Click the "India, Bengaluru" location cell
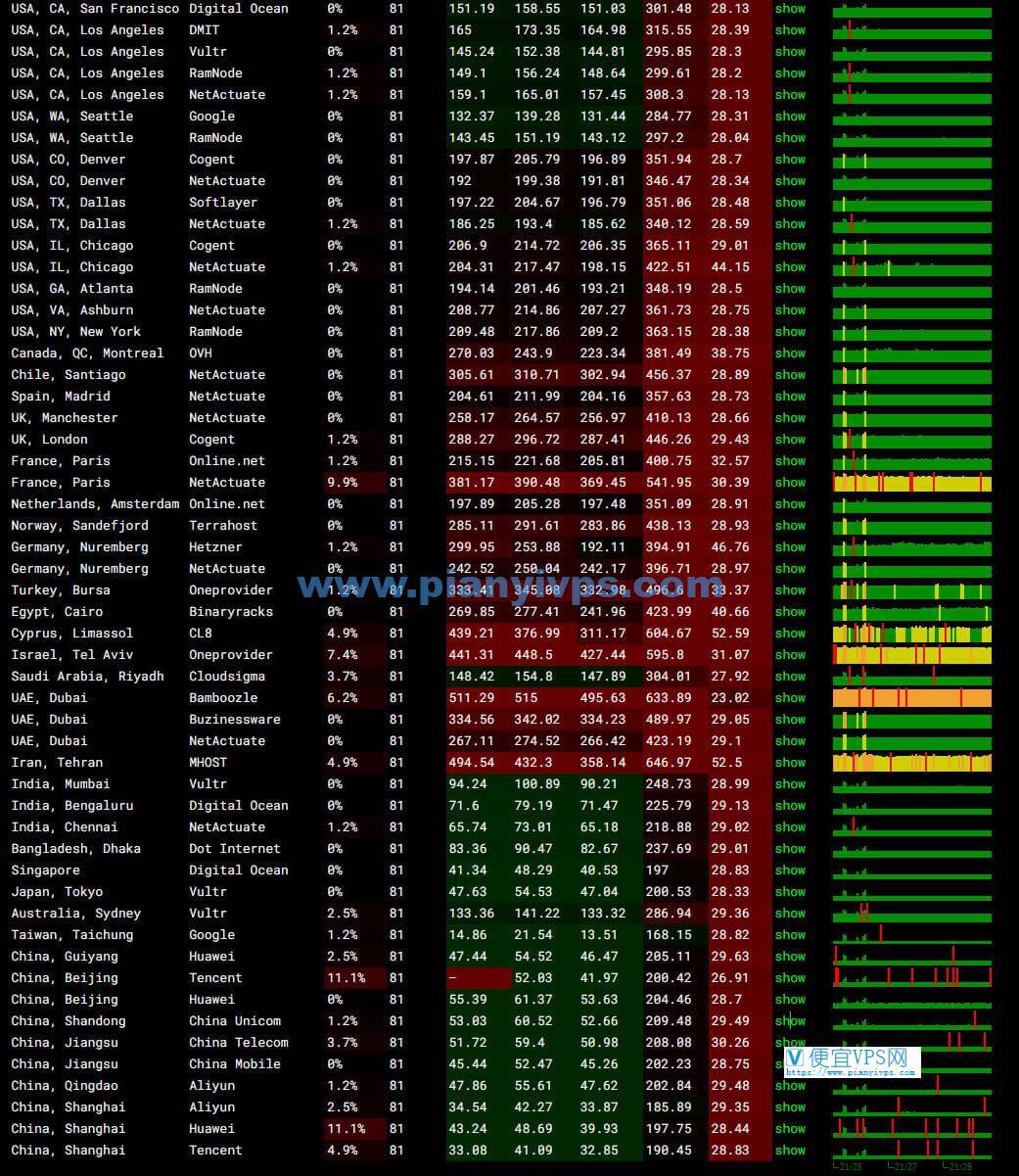 (72, 806)
